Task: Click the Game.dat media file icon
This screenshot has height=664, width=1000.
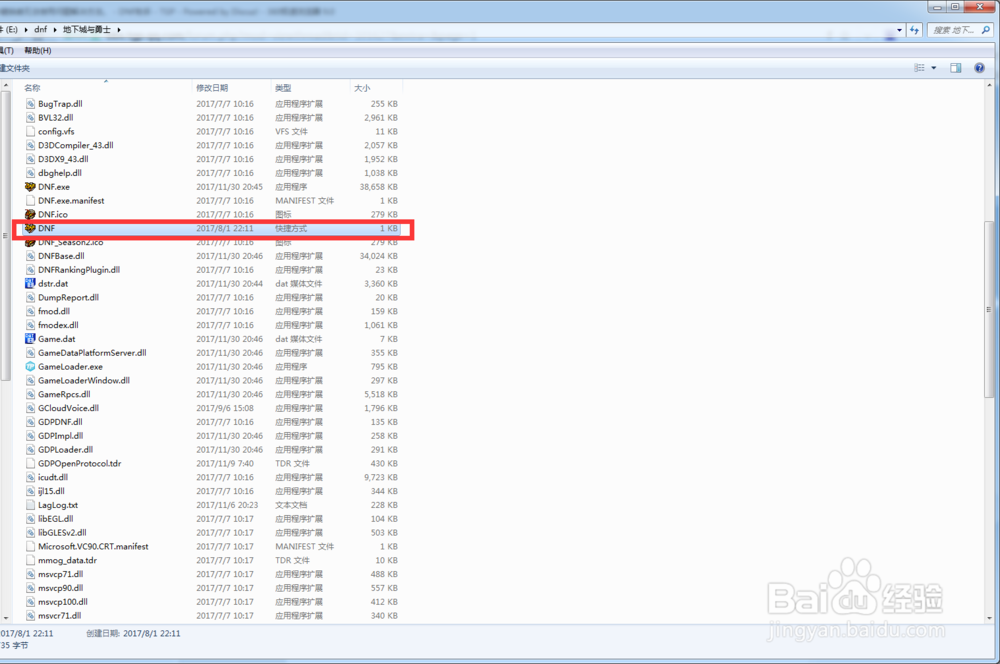Action: (30, 339)
